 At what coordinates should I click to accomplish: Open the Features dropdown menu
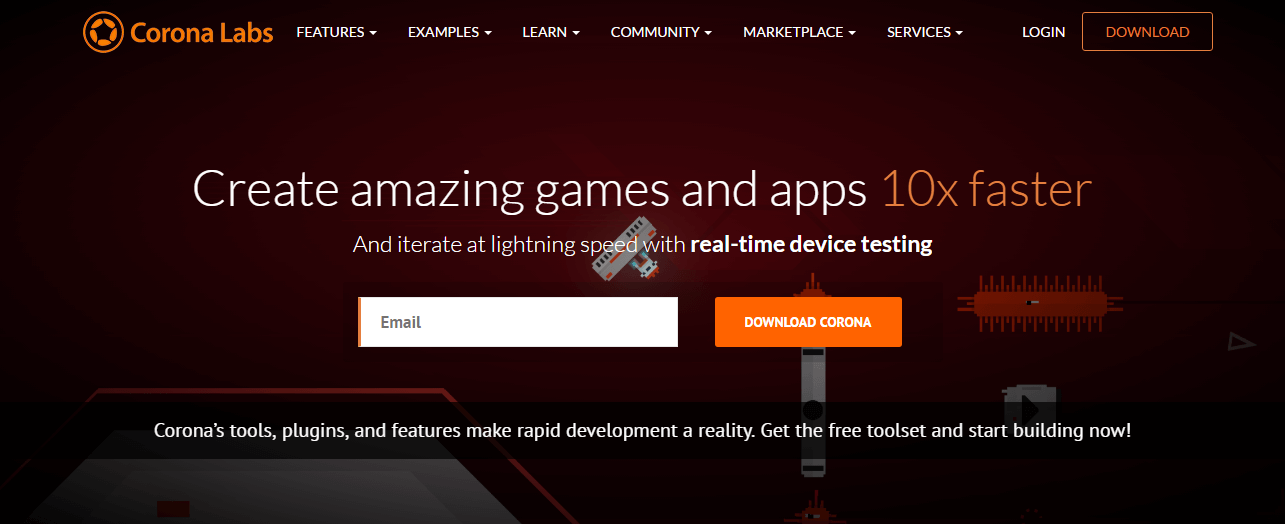tap(337, 32)
